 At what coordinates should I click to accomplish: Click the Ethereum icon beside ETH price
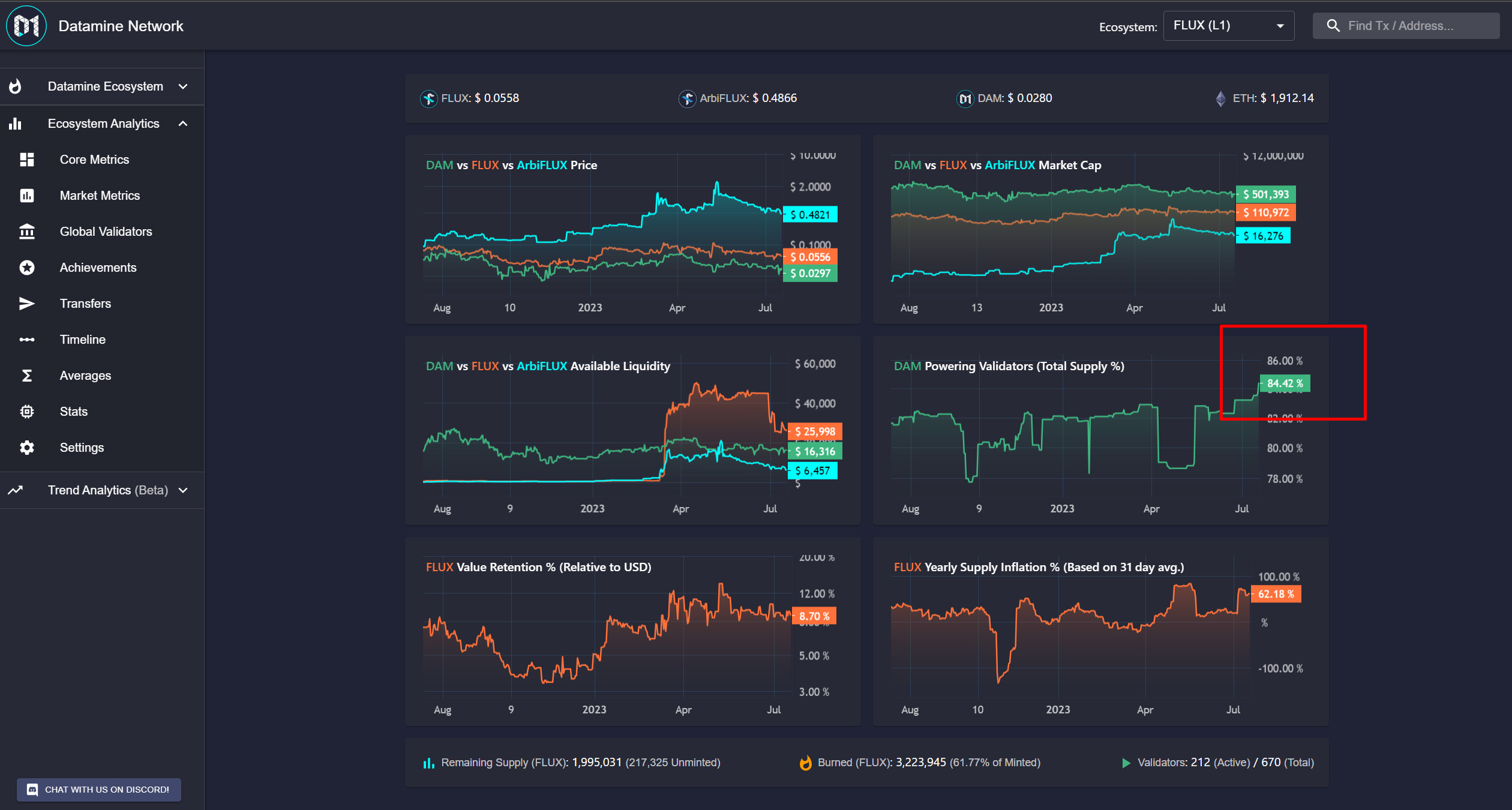pos(1221,98)
